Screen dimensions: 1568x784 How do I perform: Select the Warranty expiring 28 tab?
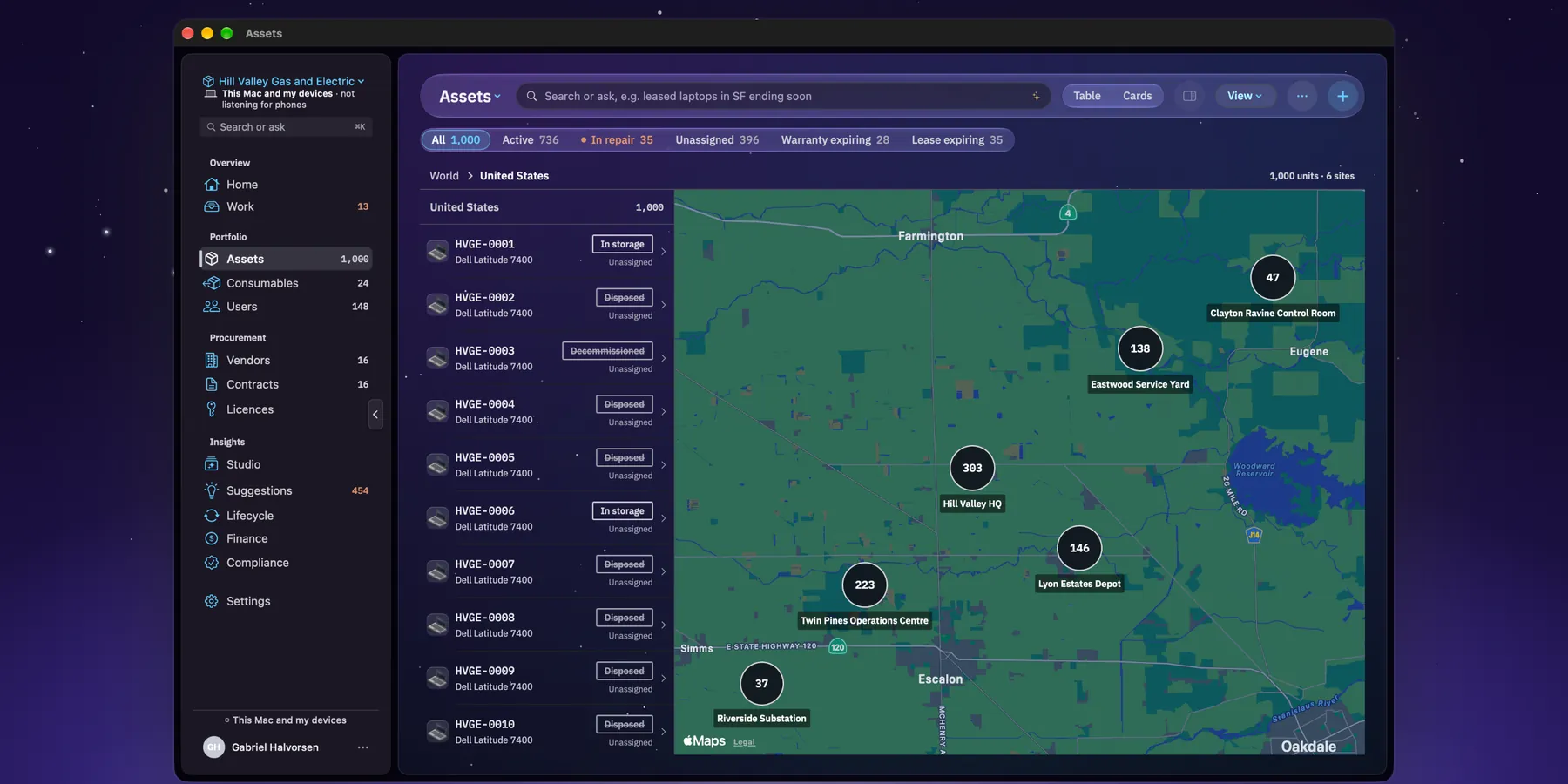click(835, 139)
